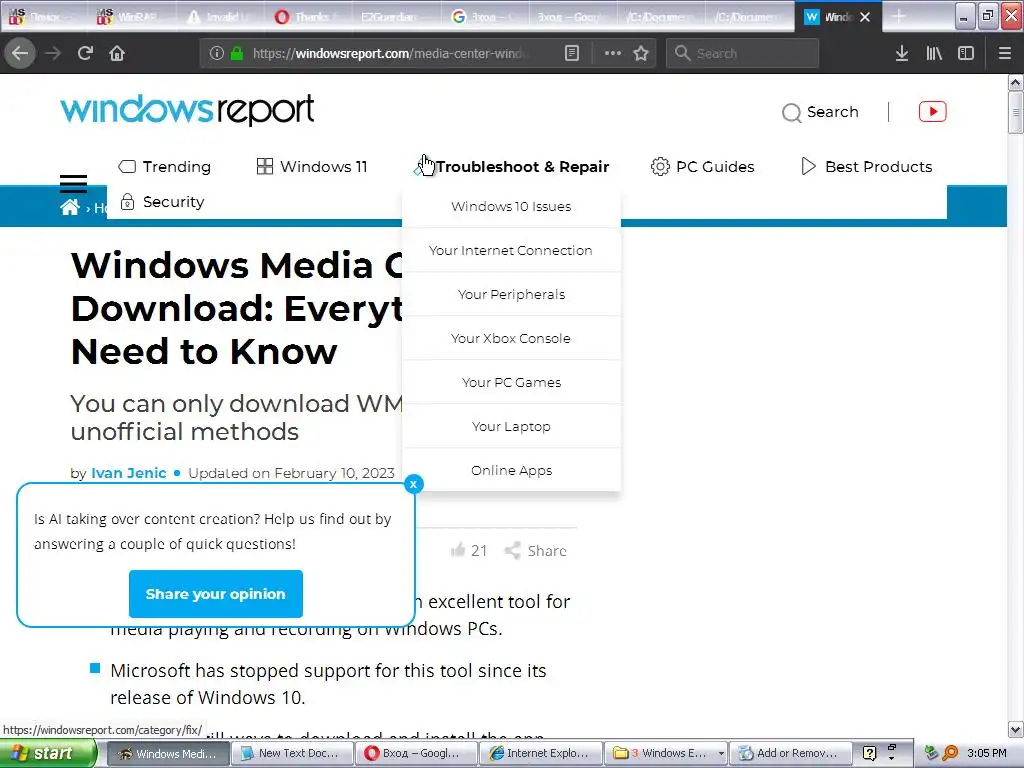This screenshot has height=768, width=1024.
Task: Click the page scrollbar up arrow
Action: pos(1016,82)
